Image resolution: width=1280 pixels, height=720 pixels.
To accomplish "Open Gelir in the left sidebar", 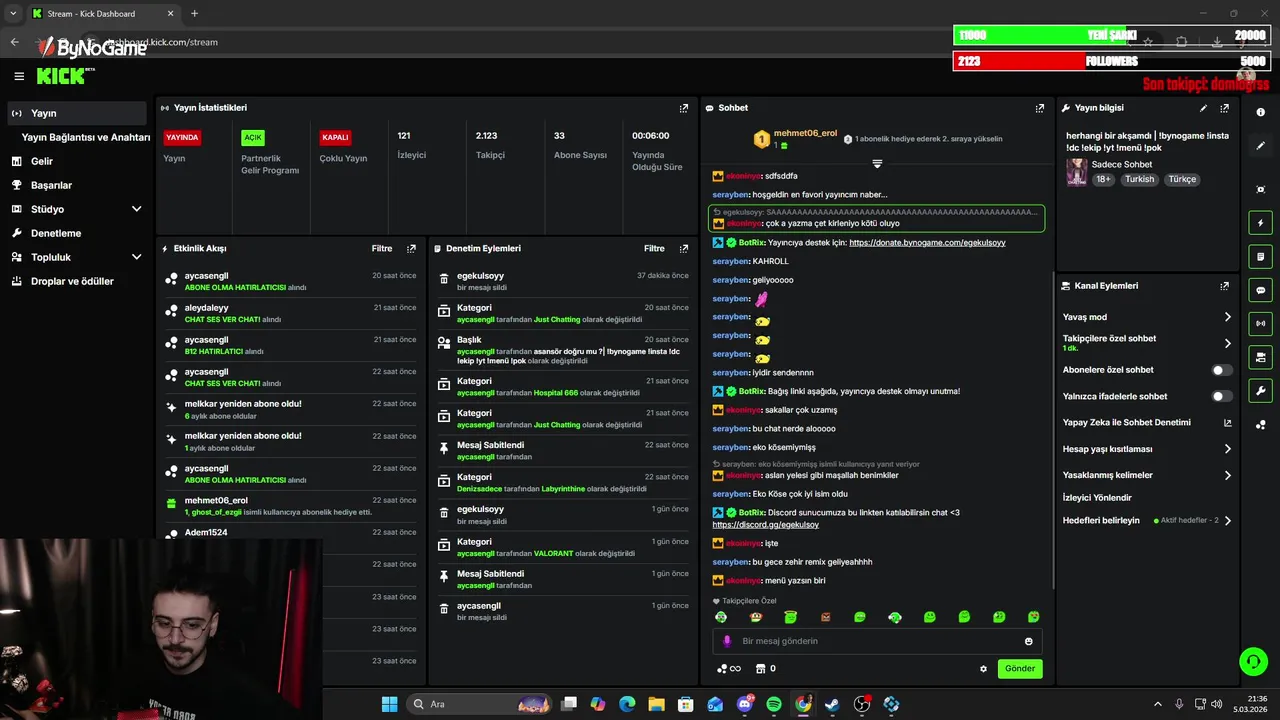I will 78,161.
